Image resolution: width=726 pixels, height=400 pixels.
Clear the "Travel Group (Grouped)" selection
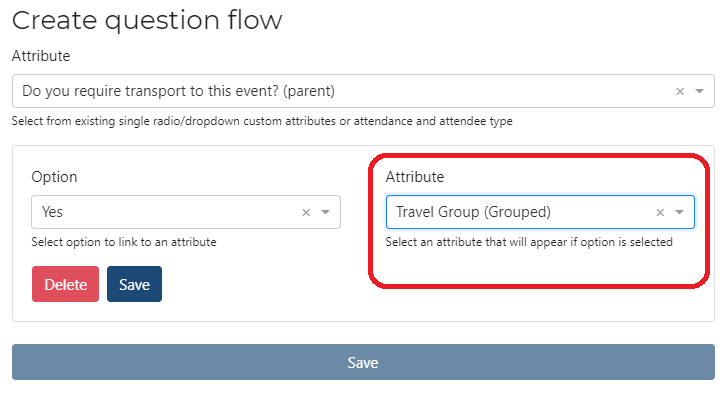click(660, 212)
